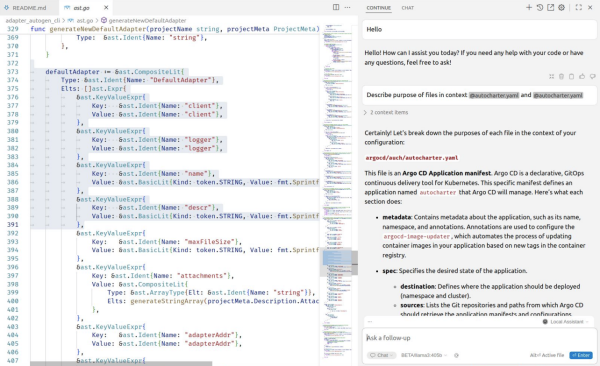Click the code minimap overview
The image size is (600, 366).
[x=337, y=191]
